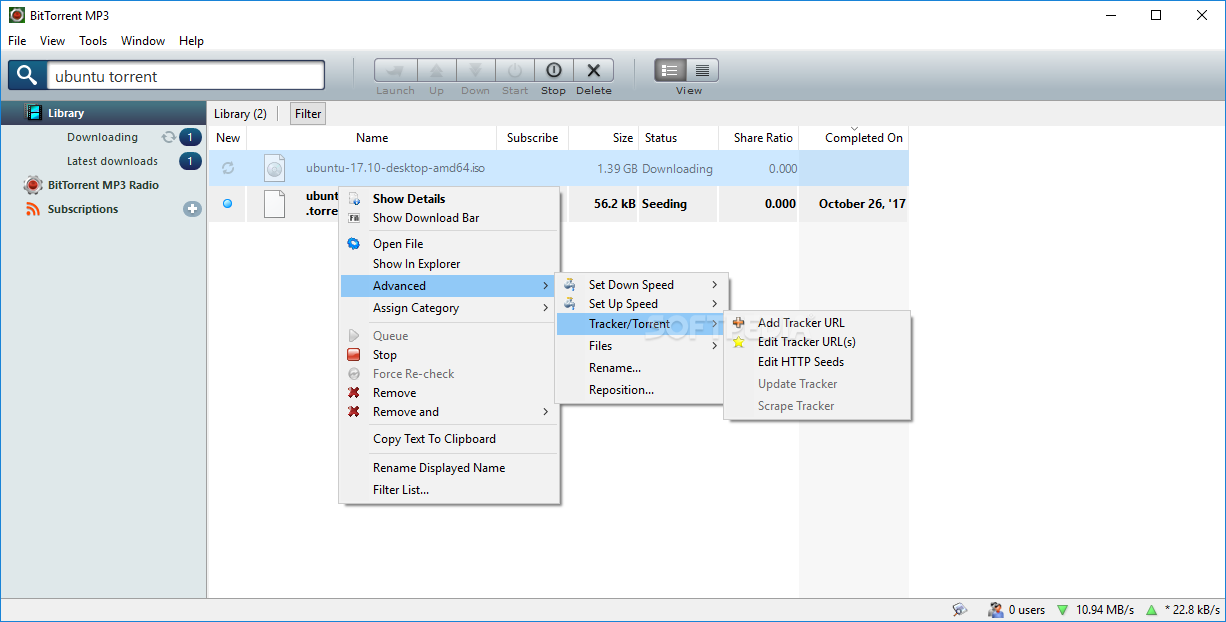Sort by the Size column header
The image size is (1226, 622).
pos(603,138)
